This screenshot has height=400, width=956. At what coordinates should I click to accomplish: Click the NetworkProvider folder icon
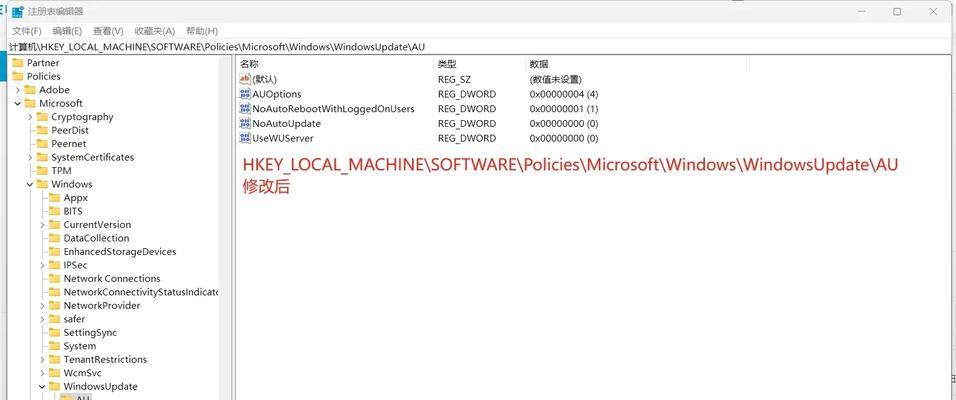tap(54, 305)
